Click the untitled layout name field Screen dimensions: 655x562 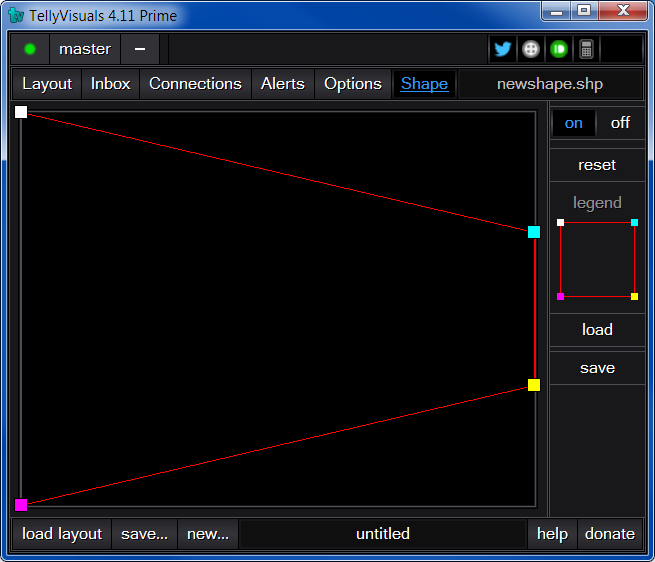(383, 534)
